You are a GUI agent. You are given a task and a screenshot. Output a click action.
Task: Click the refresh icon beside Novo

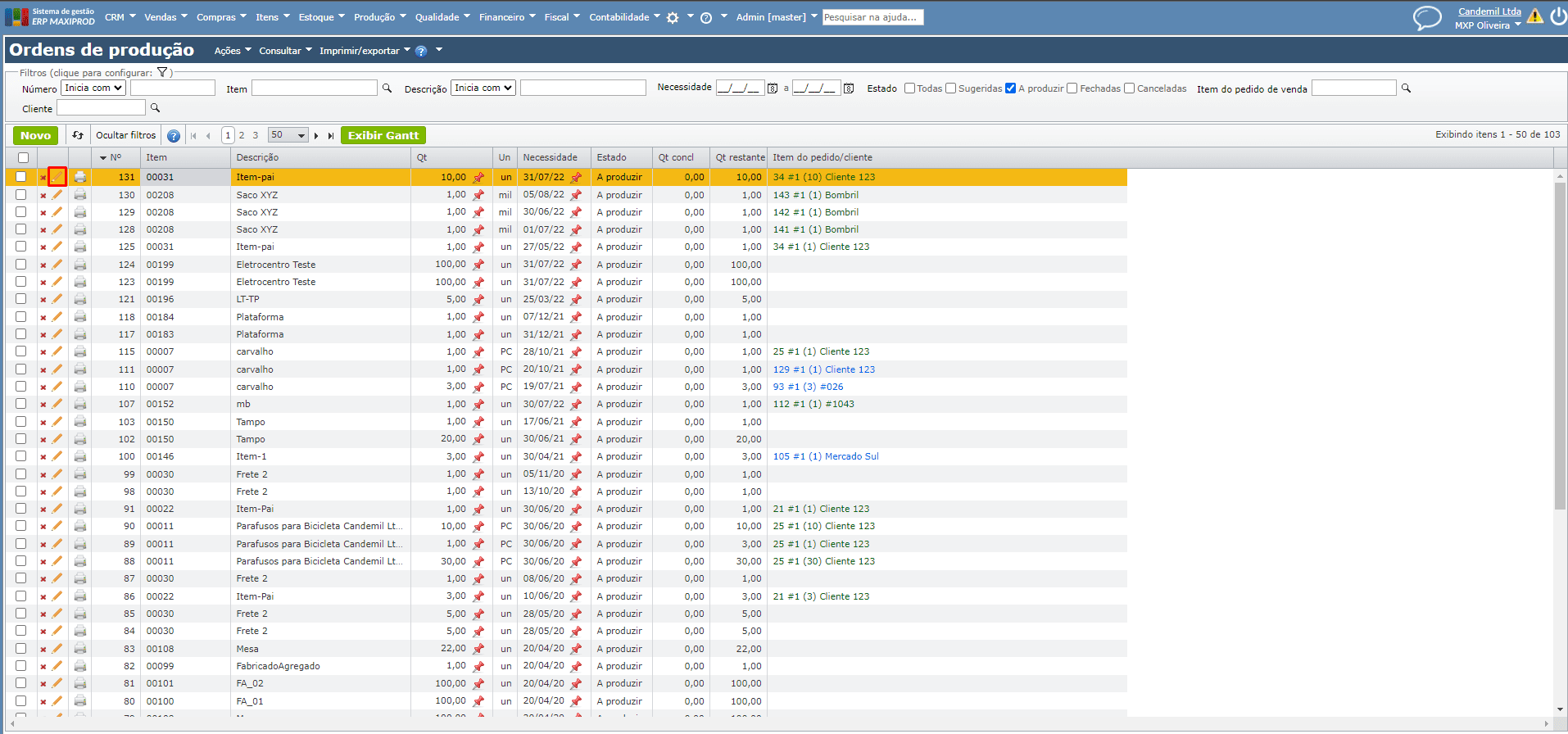pyautogui.click(x=78, y=135)
